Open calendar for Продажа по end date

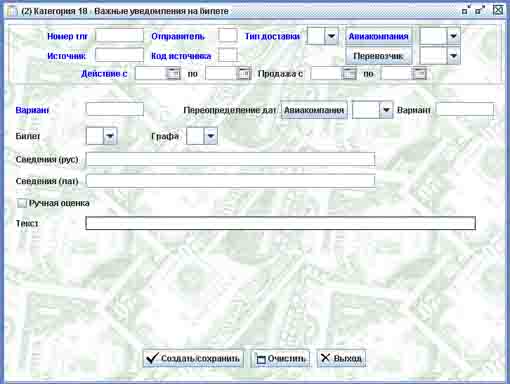(419, 74)
